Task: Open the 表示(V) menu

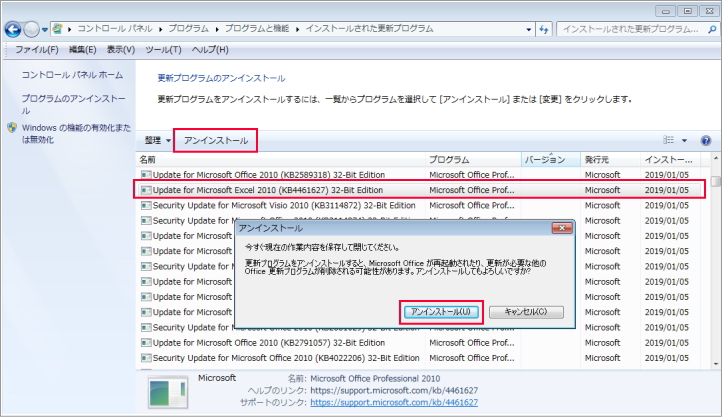Action: click(121, 49)
